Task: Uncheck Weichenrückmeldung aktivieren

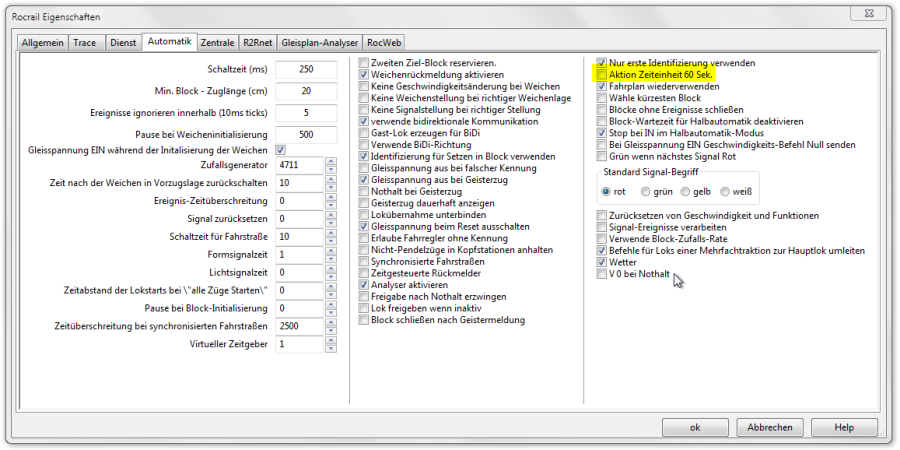Action: pyautogui.click(x=364, y=75)
